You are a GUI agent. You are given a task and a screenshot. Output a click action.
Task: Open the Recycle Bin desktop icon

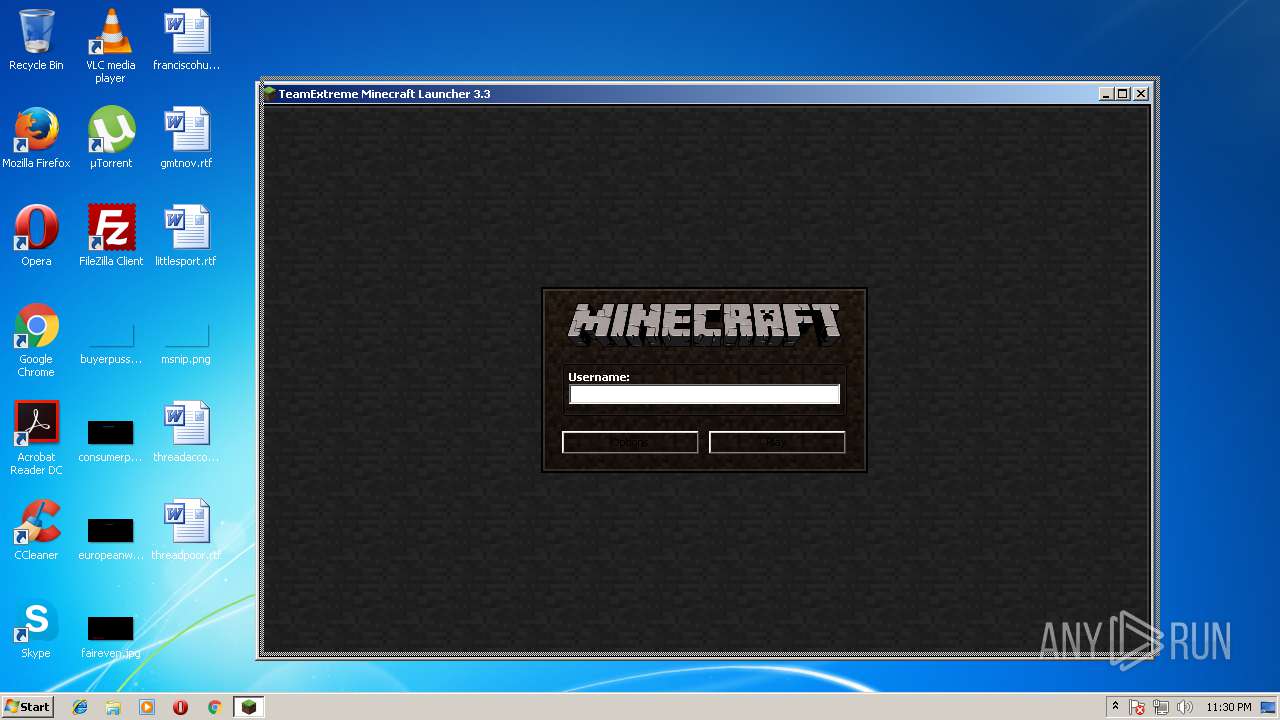pyautogui.click(x=36, y=40)
